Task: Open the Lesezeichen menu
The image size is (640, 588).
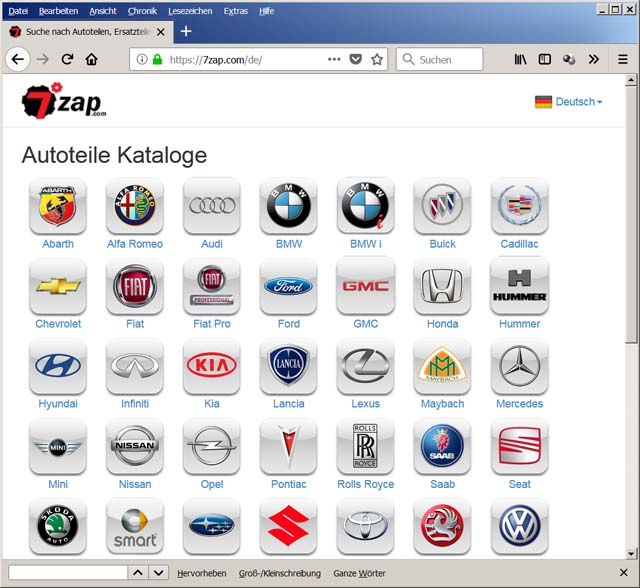Action: [x=190, y=11]
